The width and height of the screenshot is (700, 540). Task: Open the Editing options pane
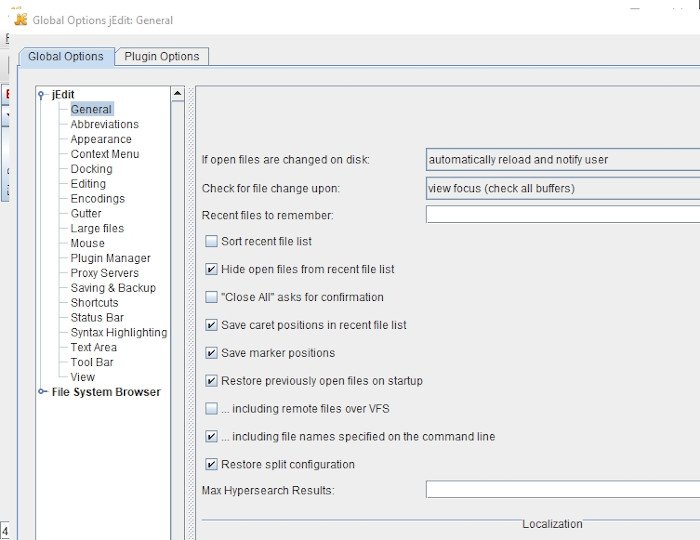[x=88, y=184]
